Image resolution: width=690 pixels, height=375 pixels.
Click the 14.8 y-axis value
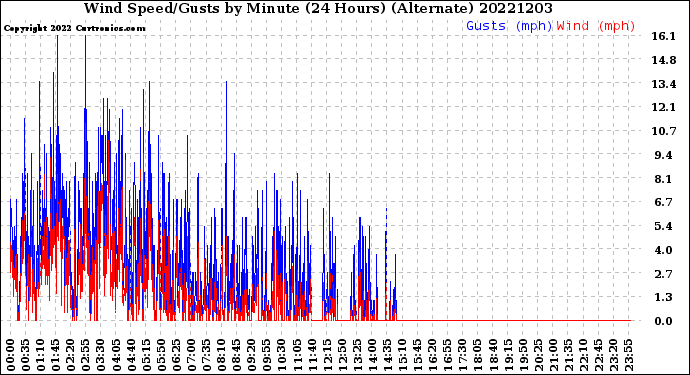tap(664, 60)
